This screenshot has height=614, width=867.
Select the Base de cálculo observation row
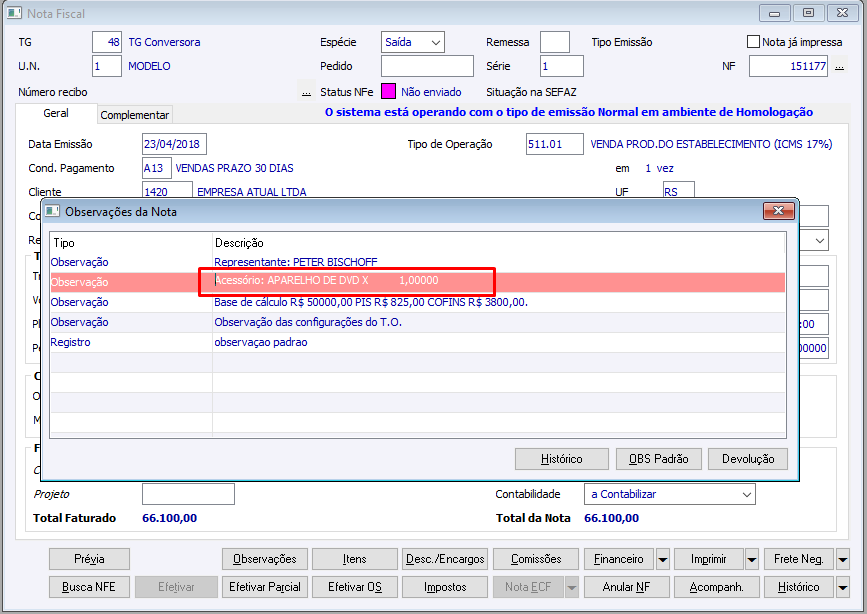417,302
